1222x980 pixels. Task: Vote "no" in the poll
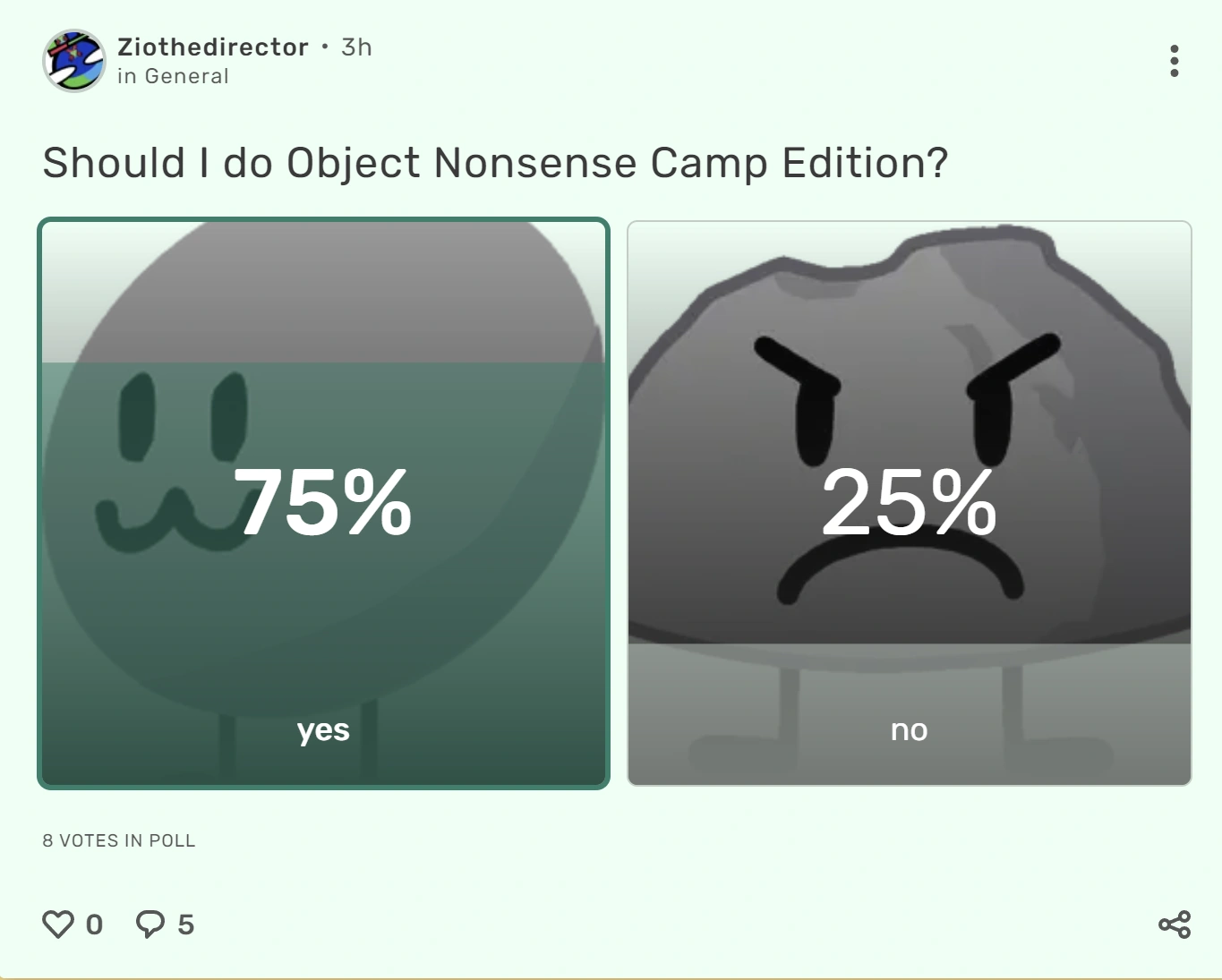coord(911,501)
